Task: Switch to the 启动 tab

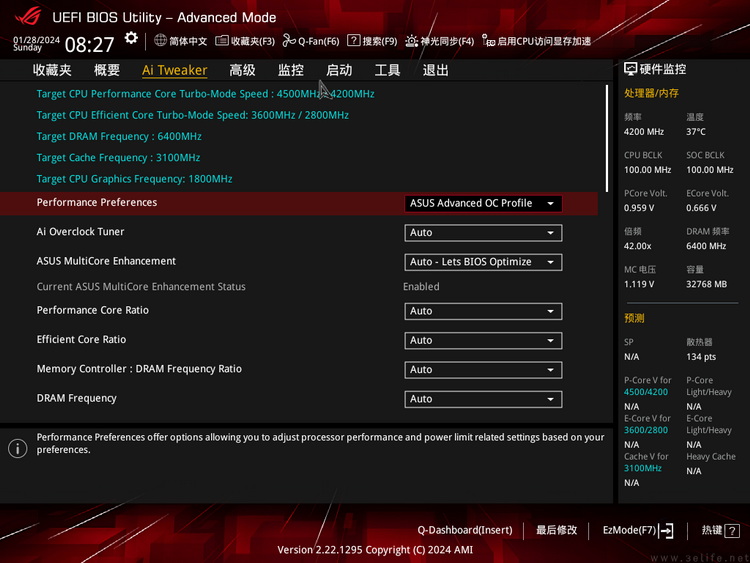Action: point(339,70)
